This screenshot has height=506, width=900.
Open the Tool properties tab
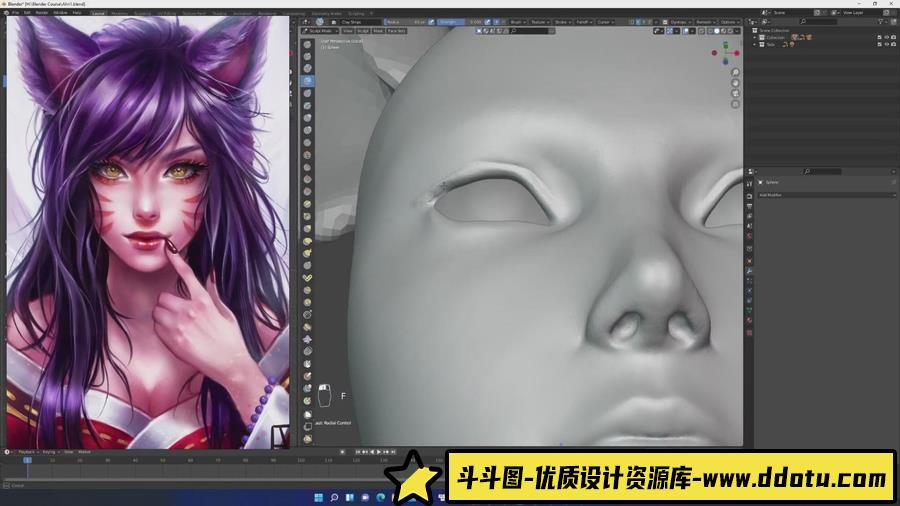(749, 184)
